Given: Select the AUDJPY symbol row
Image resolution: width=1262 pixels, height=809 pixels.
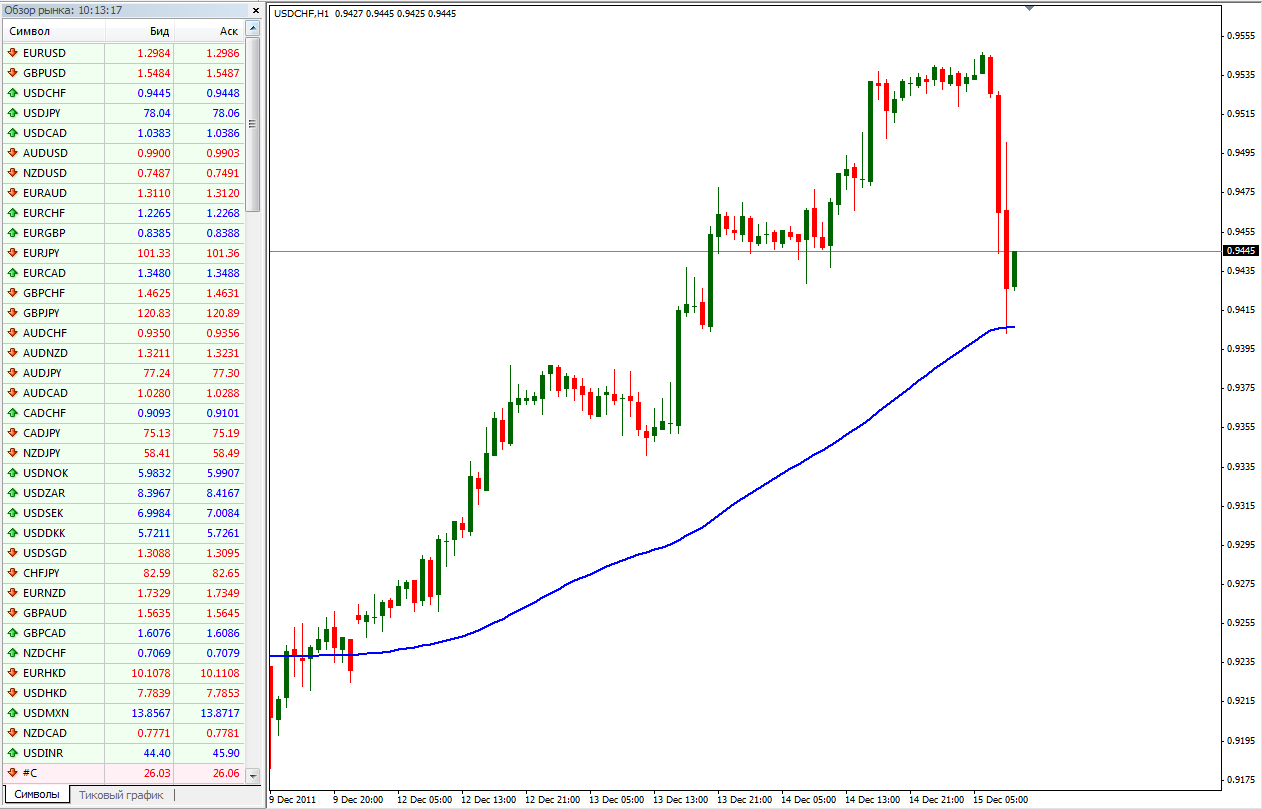Looking at the screenshot, I should coord(123,373).
